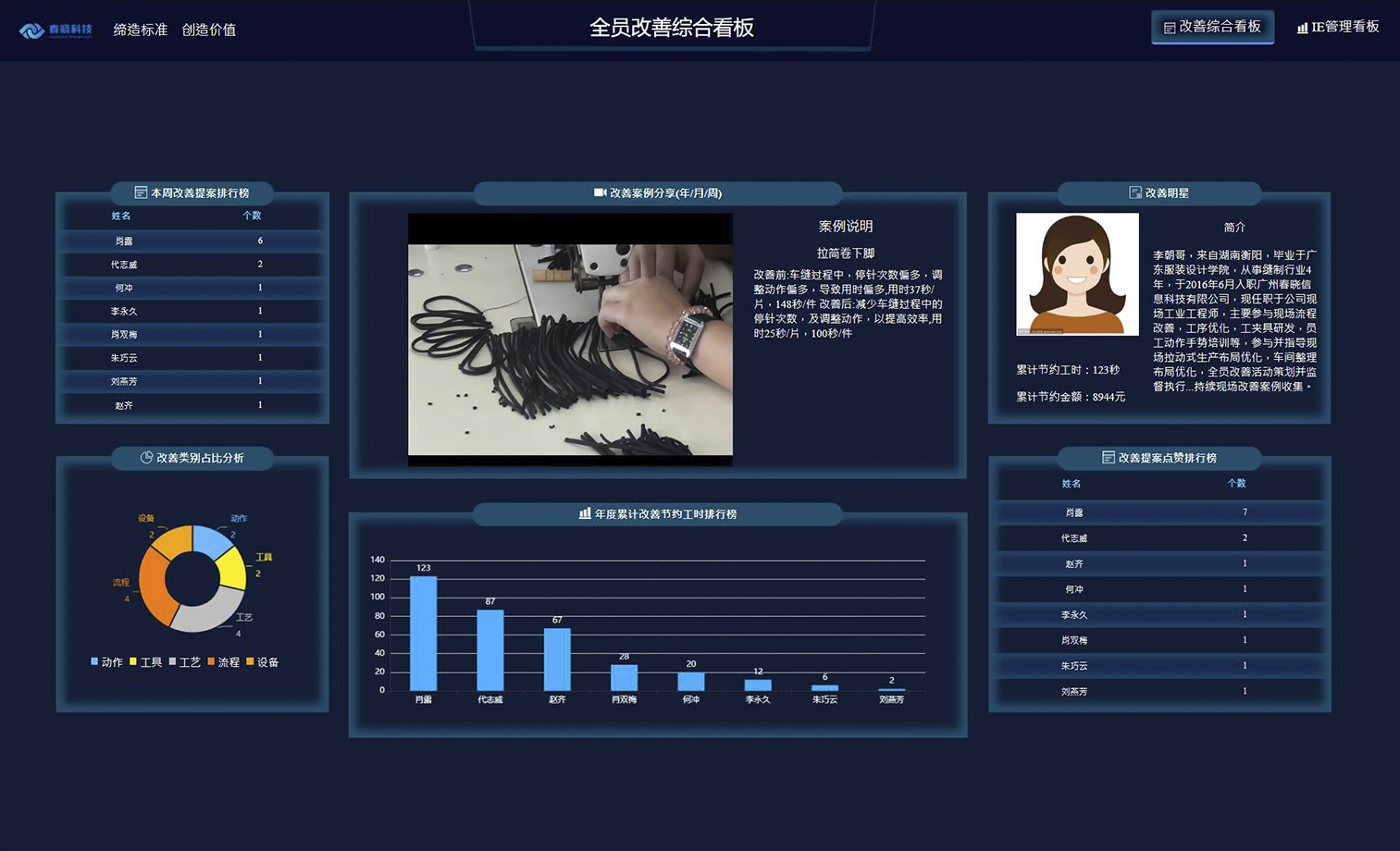This screenshot has height=851, width=1400.
Task: Click the image icon beside 改善明星
Action: pyautogui.click(x=1134, y=192)
